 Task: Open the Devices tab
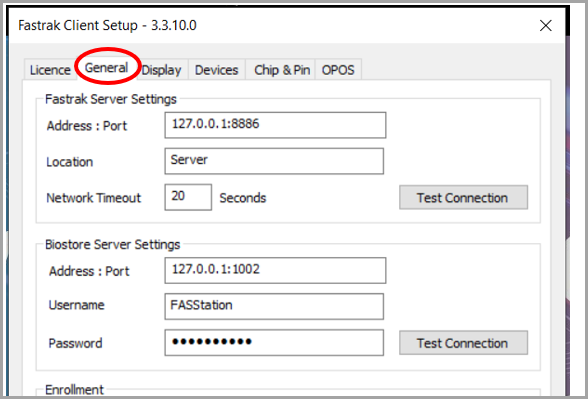click(217, 70)
